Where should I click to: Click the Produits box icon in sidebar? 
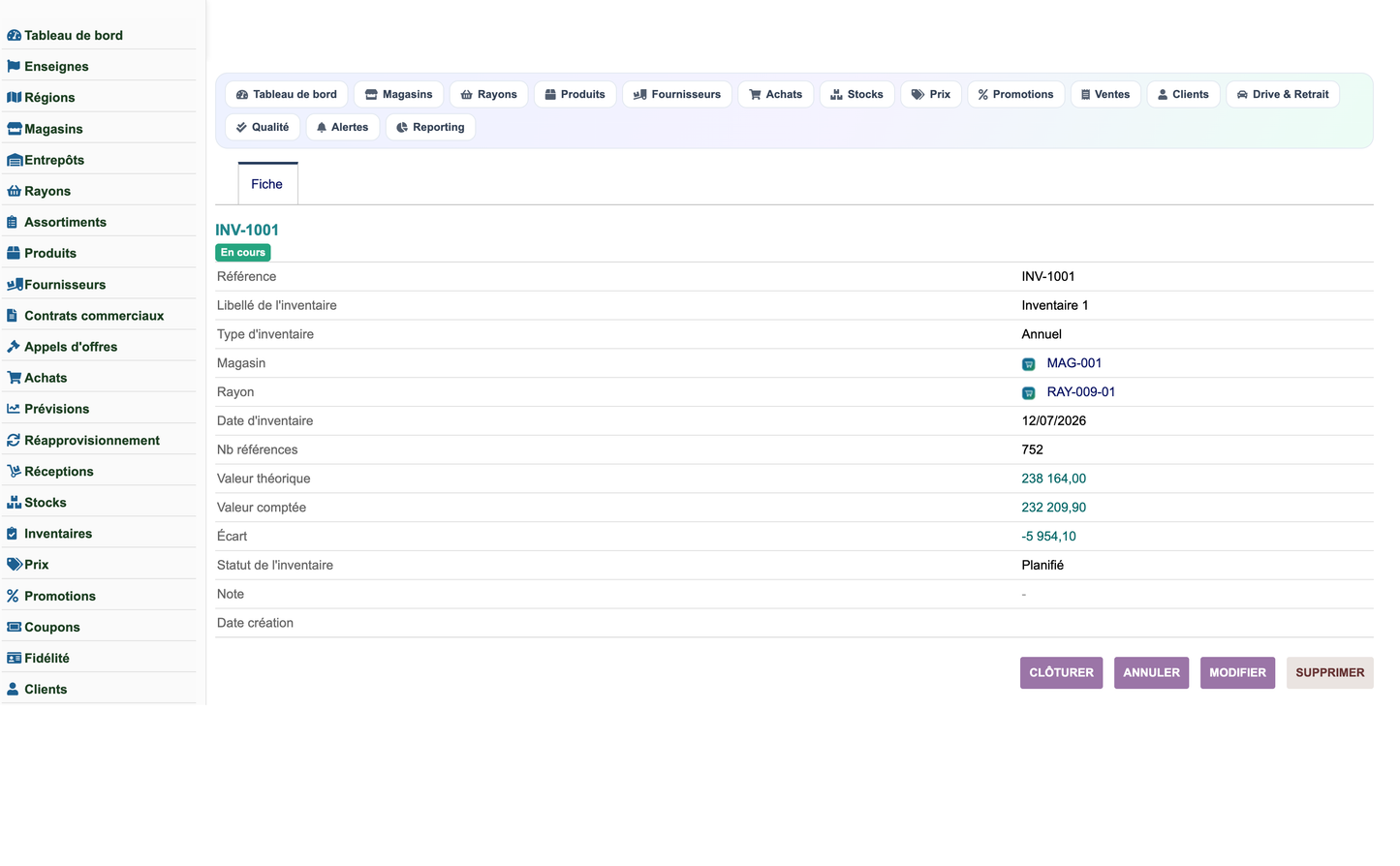point(14,253)
